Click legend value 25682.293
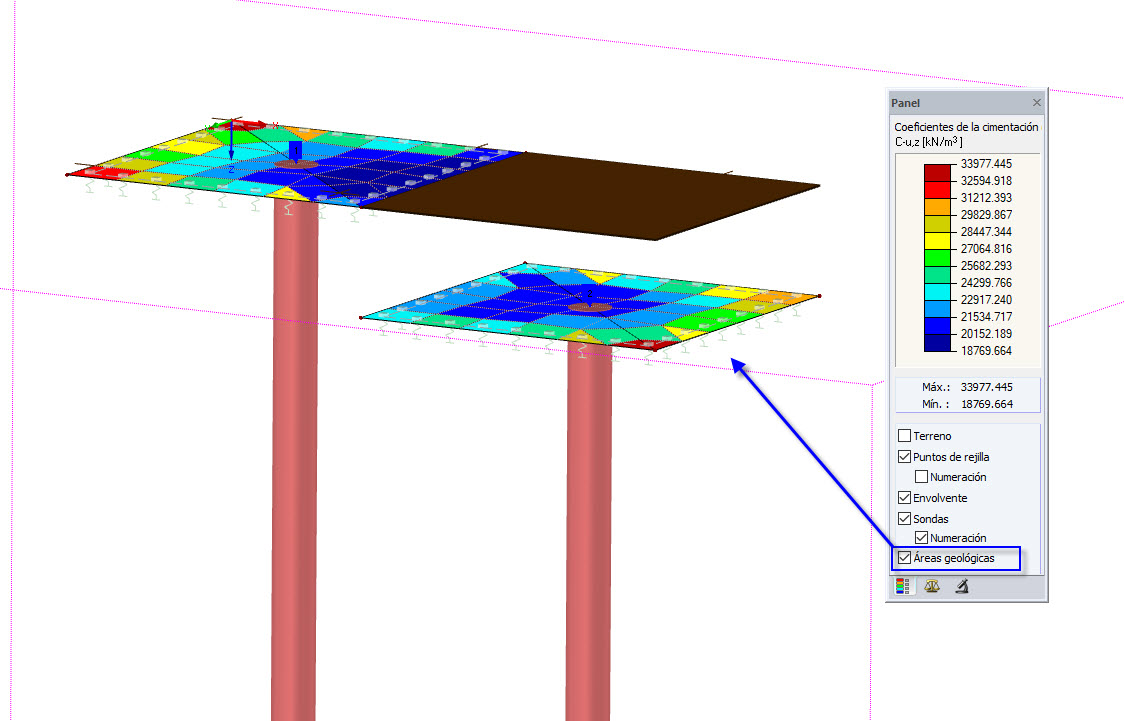Screen dimensions: 1124x721 point(986,265)
